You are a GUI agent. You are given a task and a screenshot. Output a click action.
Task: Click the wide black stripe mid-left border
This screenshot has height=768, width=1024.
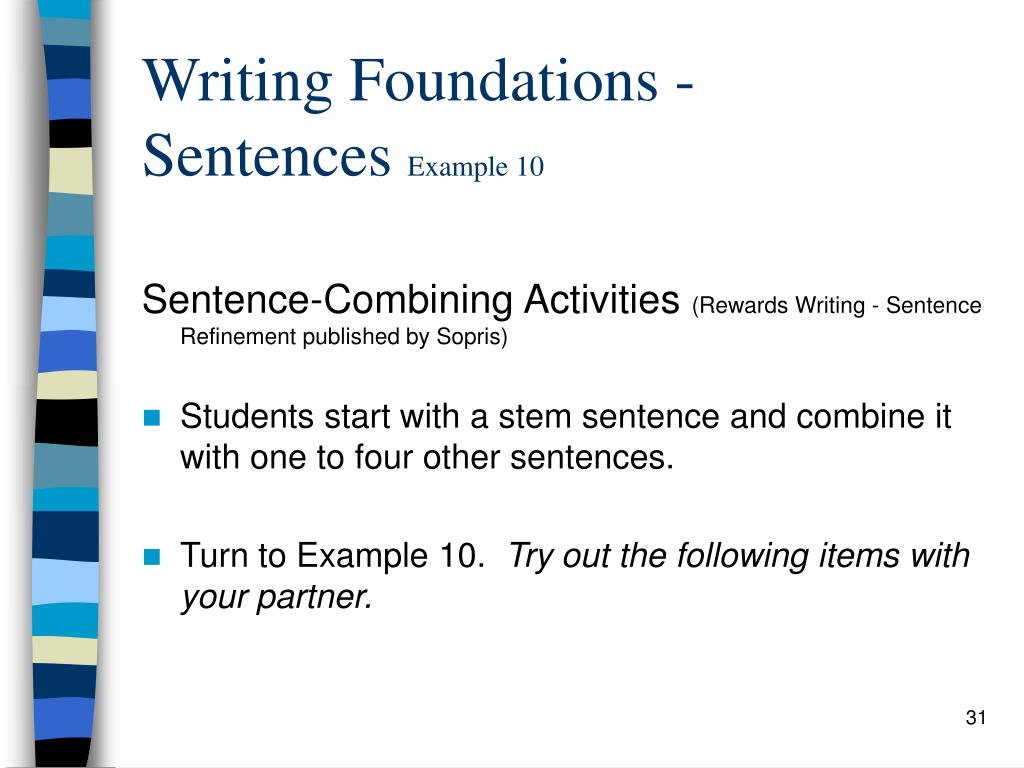66,422
